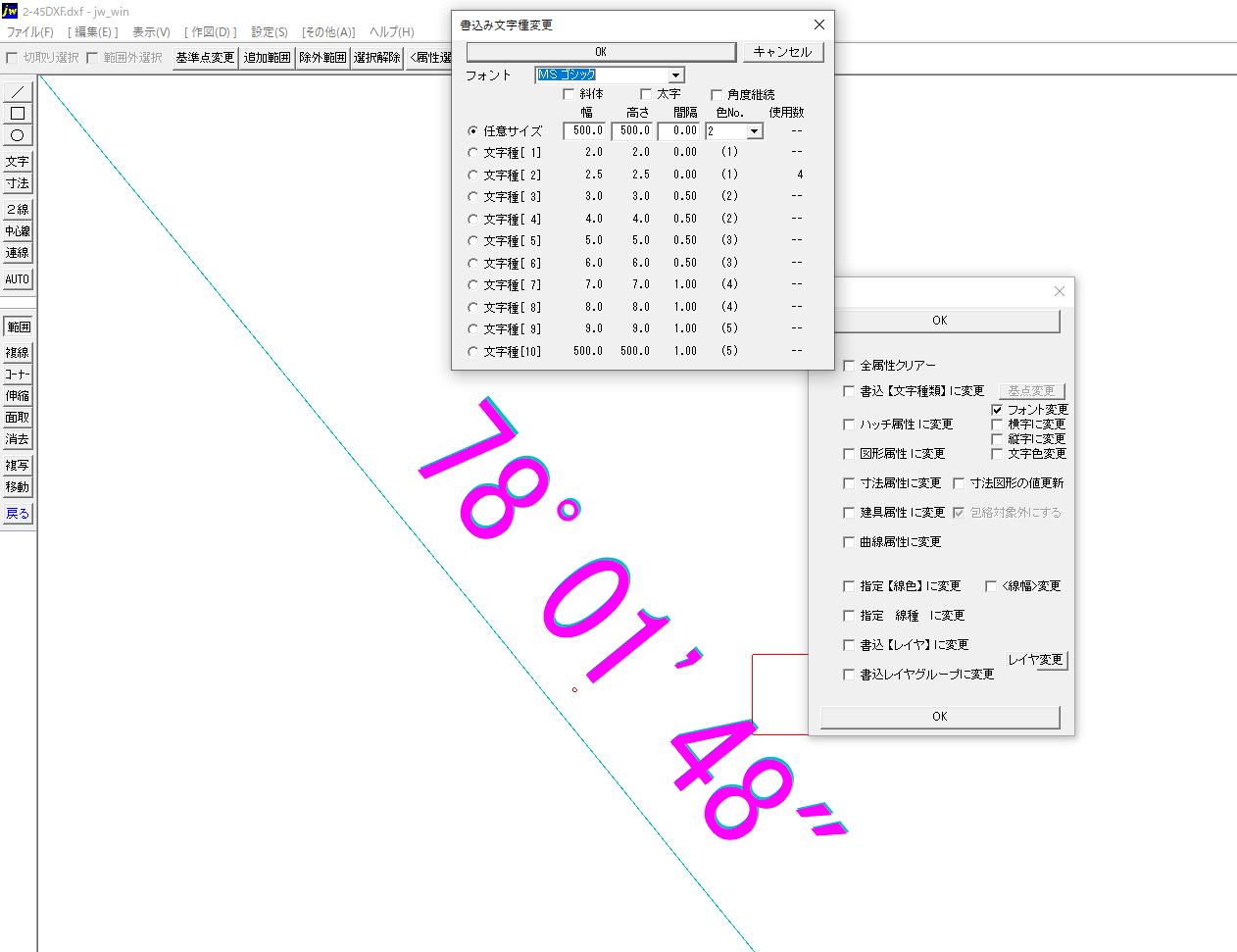1237x952 pixels.
Task: Toggle the 文字色変更 checkbox
Action: (x=997, y=454)
